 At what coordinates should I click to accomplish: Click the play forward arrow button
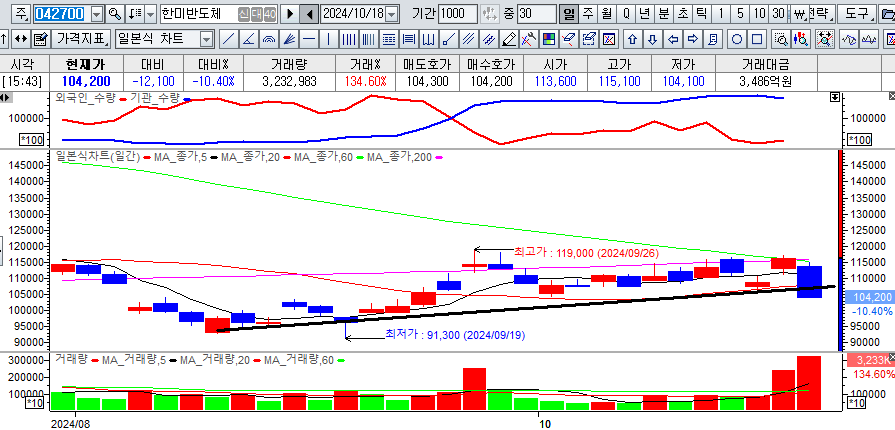pos(290,14)
